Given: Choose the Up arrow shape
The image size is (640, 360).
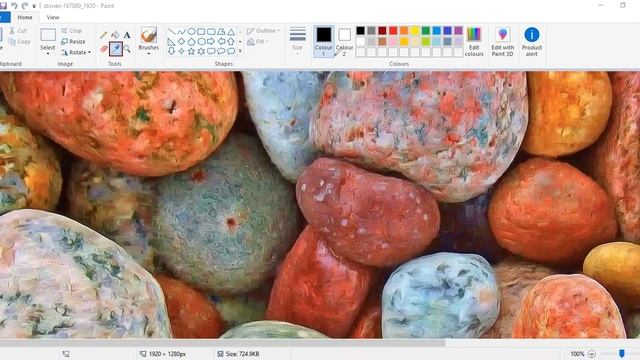Looking at the screenshot, I should [231, 42].
